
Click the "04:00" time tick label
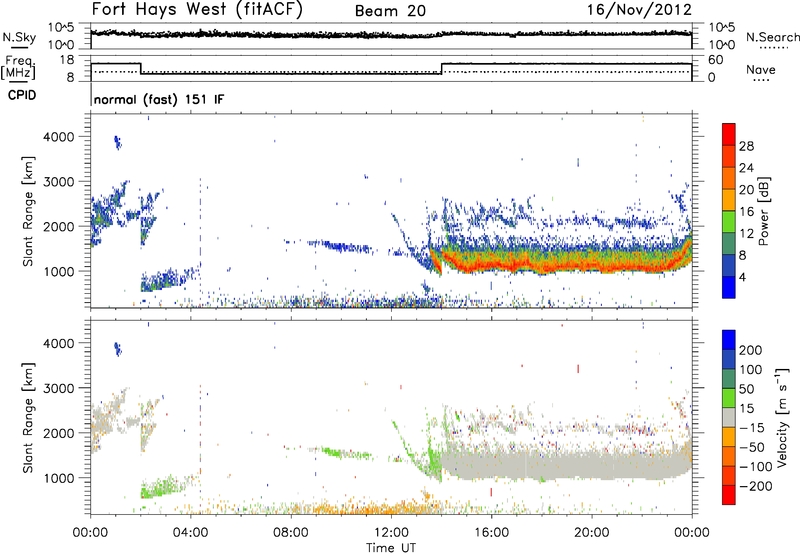(191, 533)
